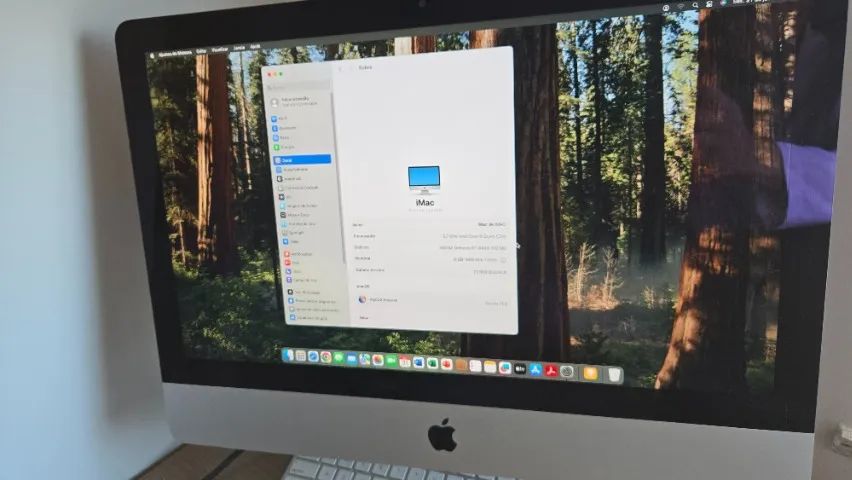Open the Editar menu

(201, 52)
